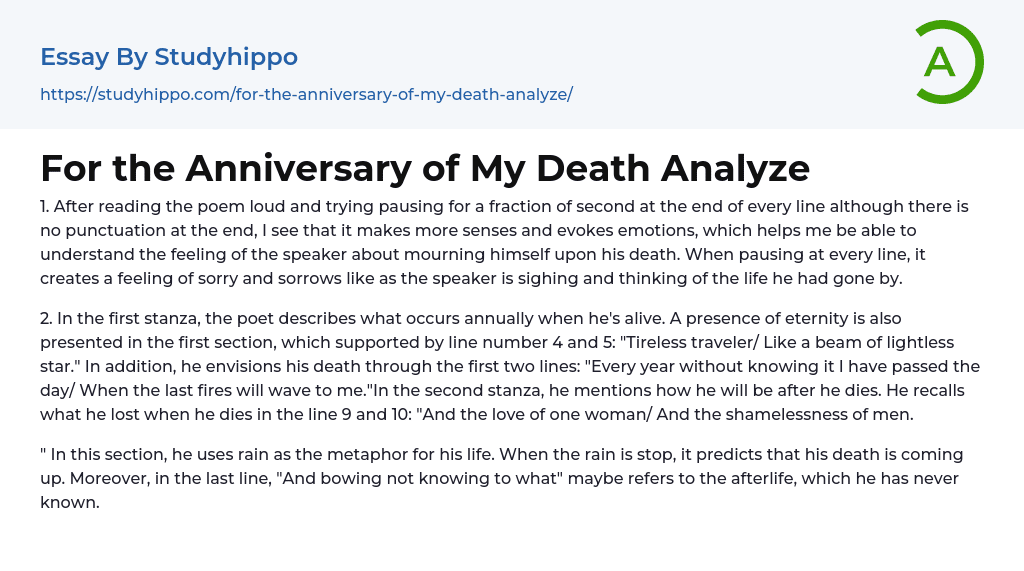Click the "1." number at the first paragraph
1024x571 pixels.
[x=45, y=206]
